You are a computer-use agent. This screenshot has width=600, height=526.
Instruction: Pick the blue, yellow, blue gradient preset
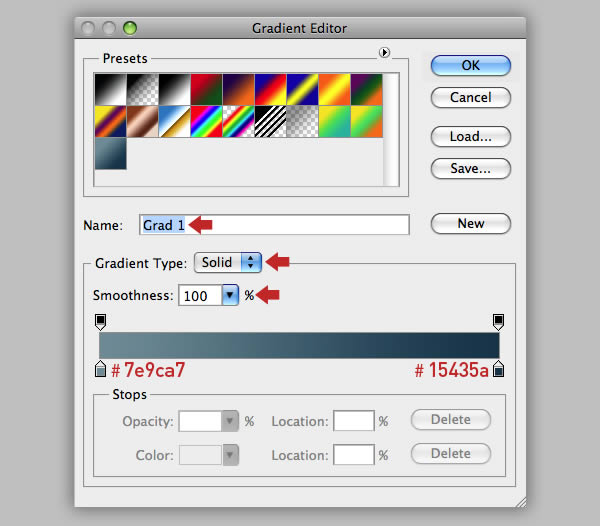303,90
